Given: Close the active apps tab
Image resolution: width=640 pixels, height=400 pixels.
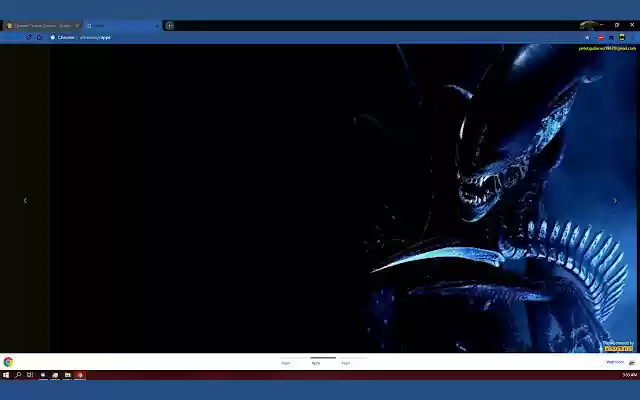Looking at the screenshot, I should point(157,26).
